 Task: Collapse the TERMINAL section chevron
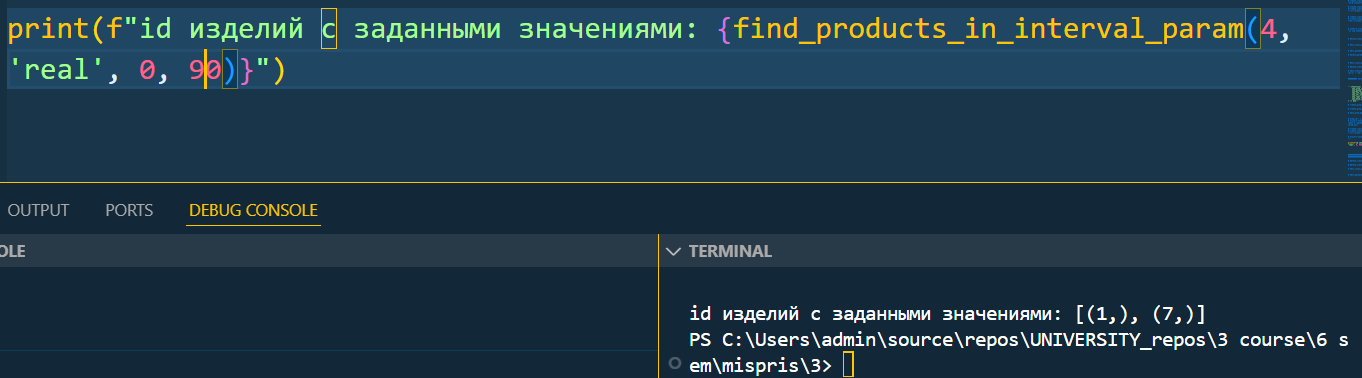tap(673, 251)
